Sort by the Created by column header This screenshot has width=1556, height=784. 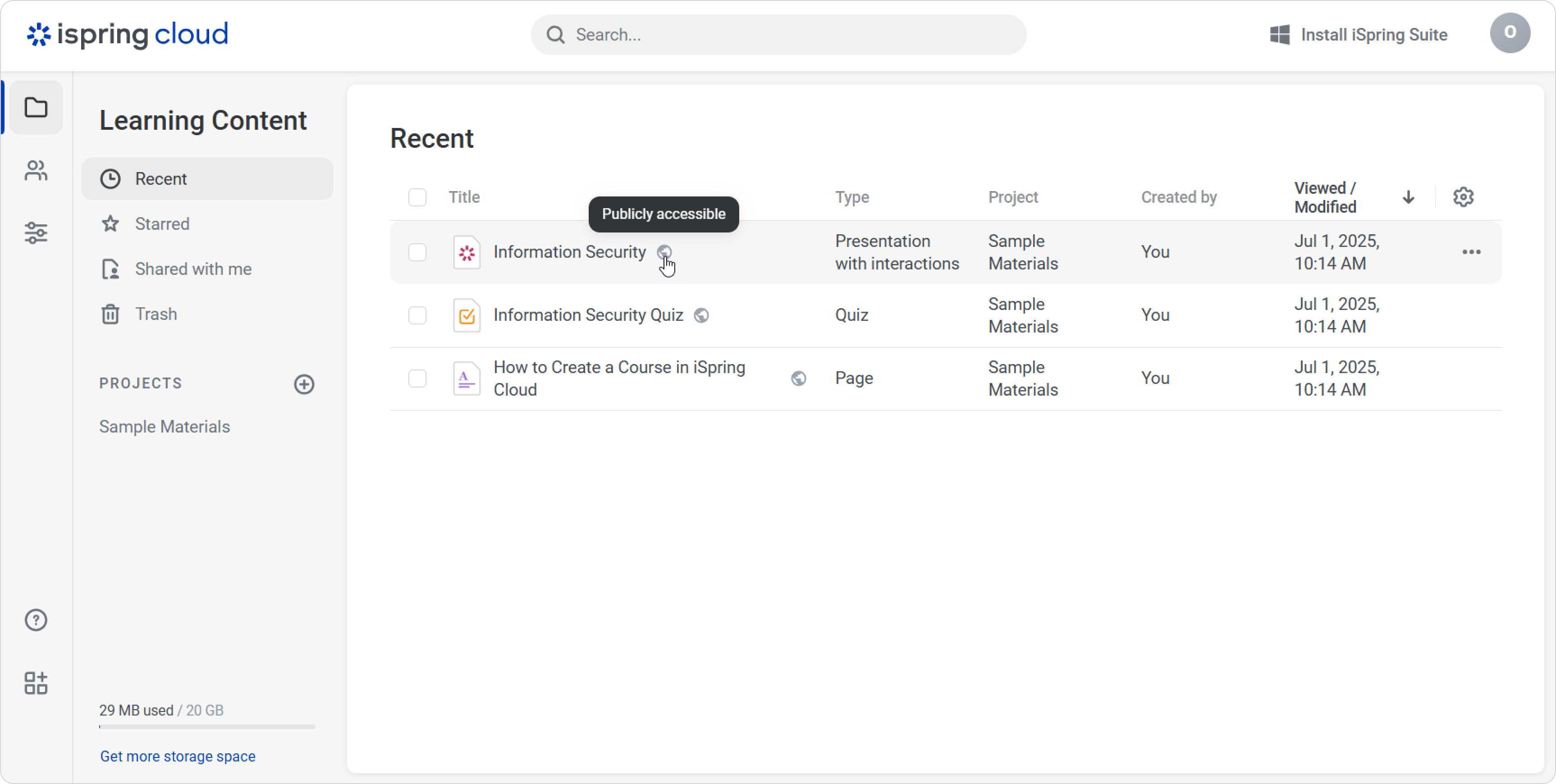tap(1178, 197)
